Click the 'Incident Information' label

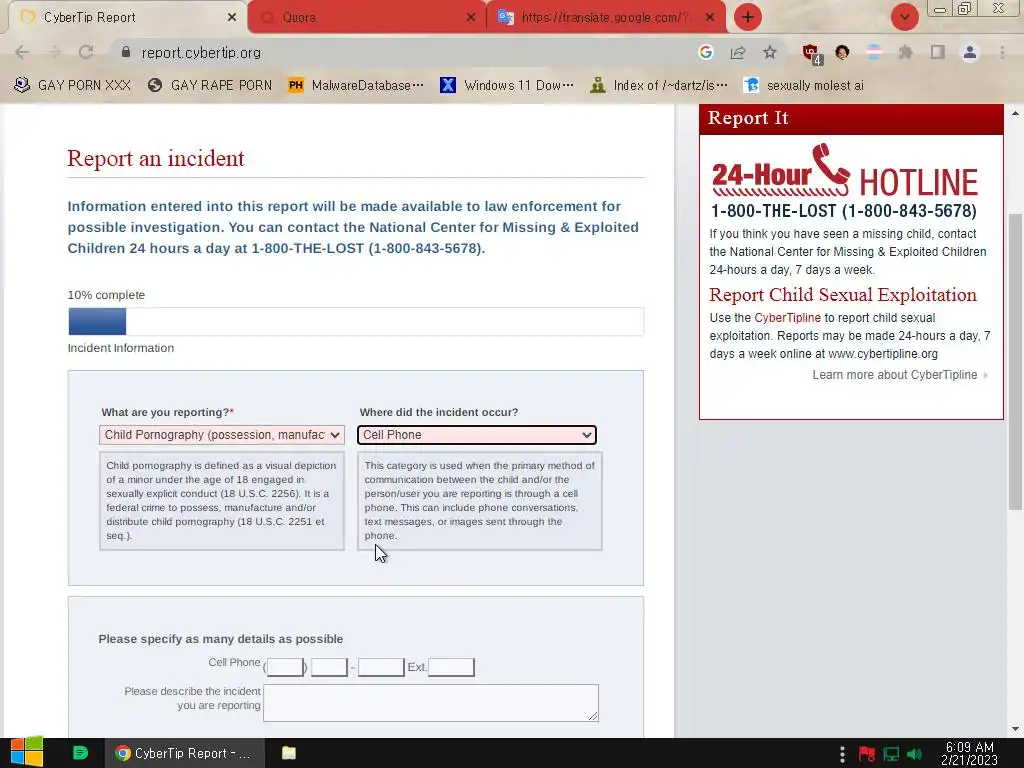121,348
